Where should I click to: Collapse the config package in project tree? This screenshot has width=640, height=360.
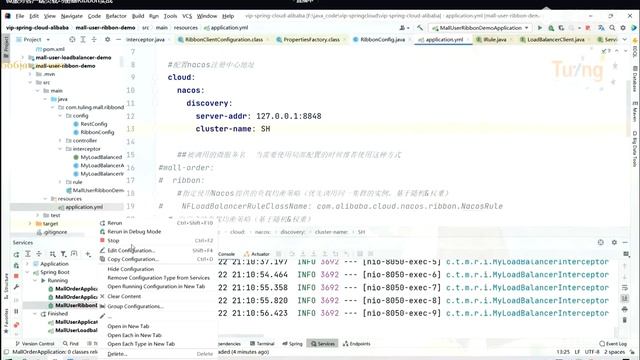point(60,116)
